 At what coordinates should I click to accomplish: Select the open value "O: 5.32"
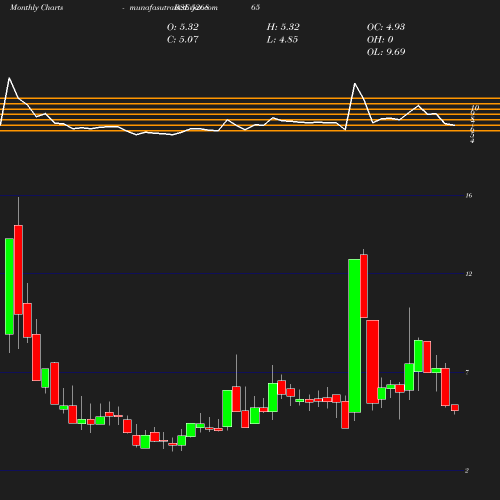click(183, 27)
